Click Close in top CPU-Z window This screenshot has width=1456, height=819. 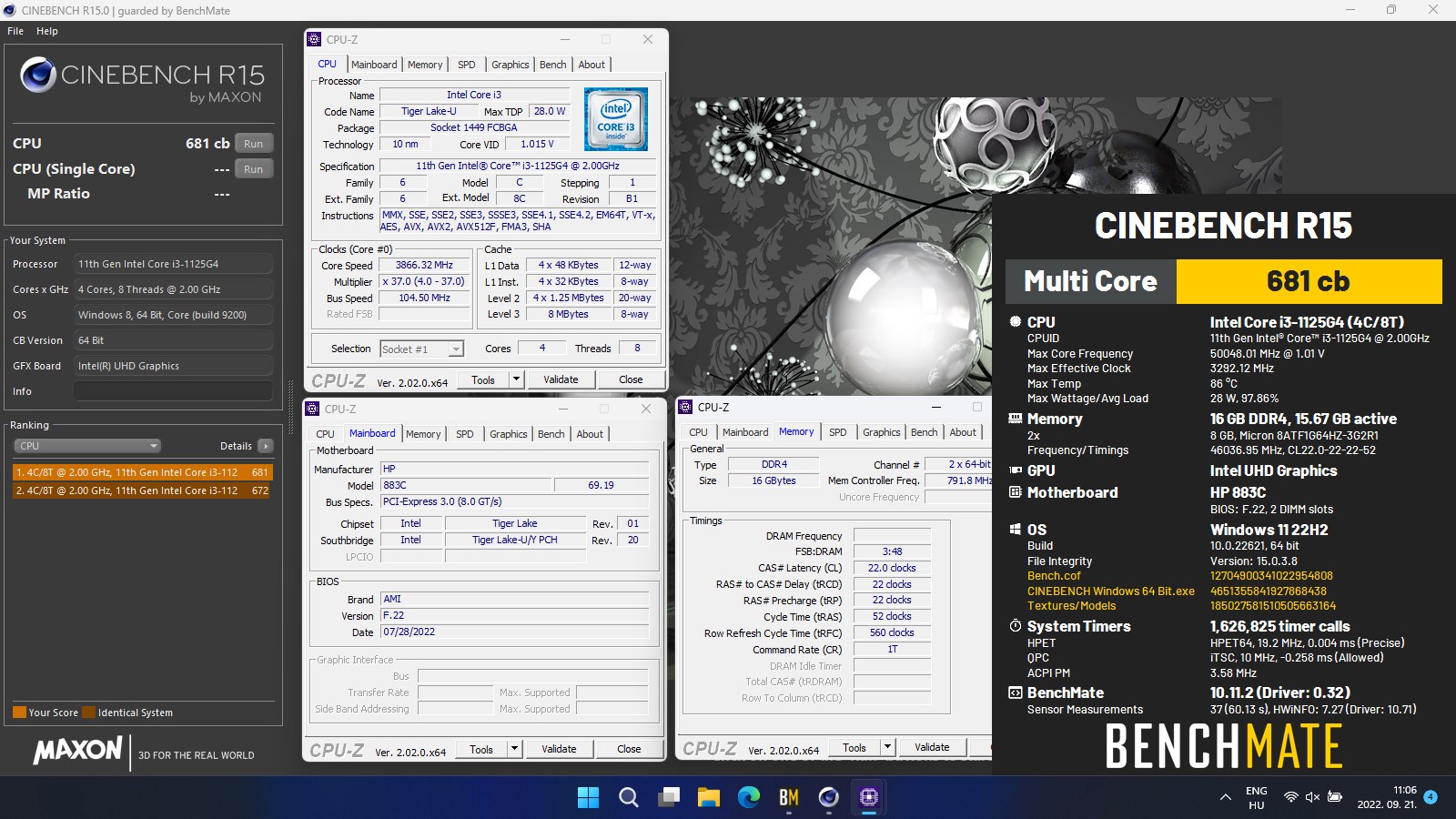[x=631, y=379]
